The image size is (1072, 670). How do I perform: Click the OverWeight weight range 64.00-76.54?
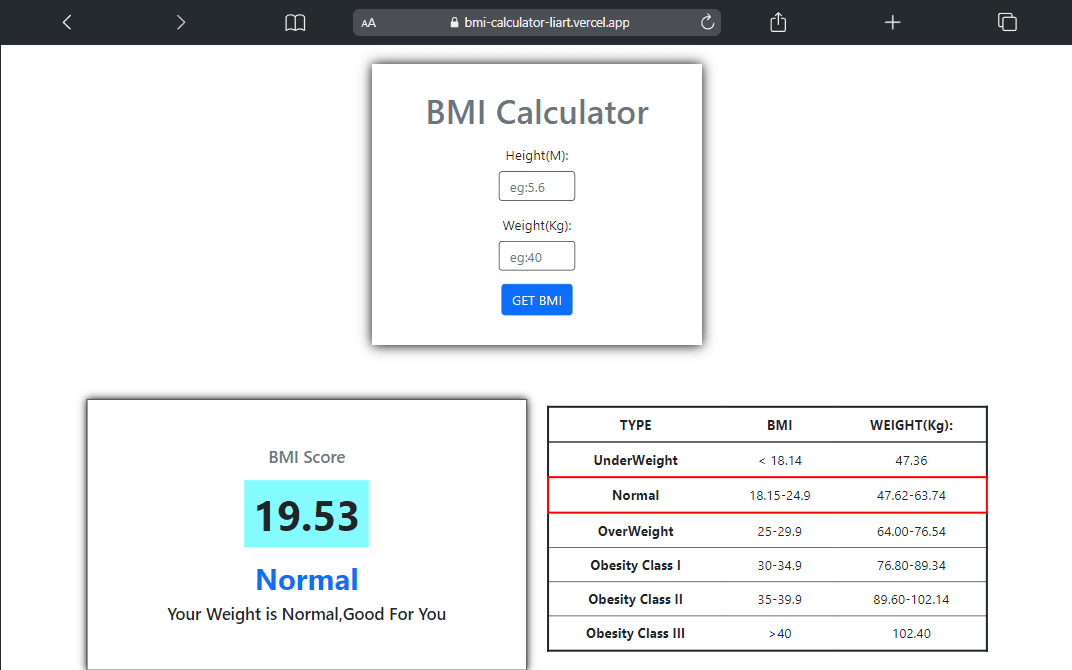click(912, 530)
